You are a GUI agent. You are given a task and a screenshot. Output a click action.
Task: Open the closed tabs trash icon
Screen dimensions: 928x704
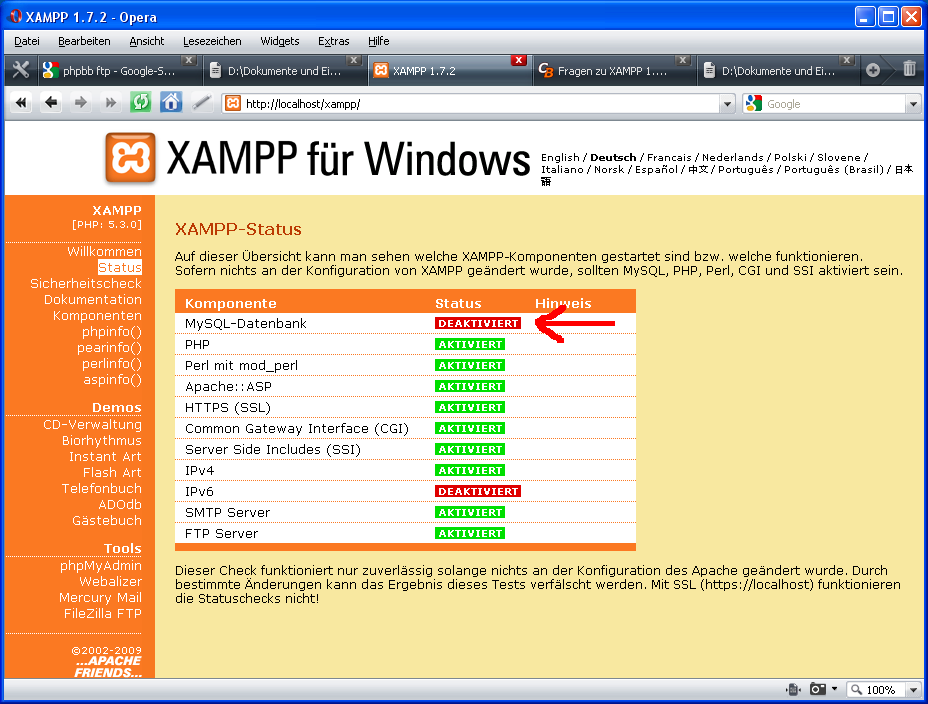coord(910,69)
